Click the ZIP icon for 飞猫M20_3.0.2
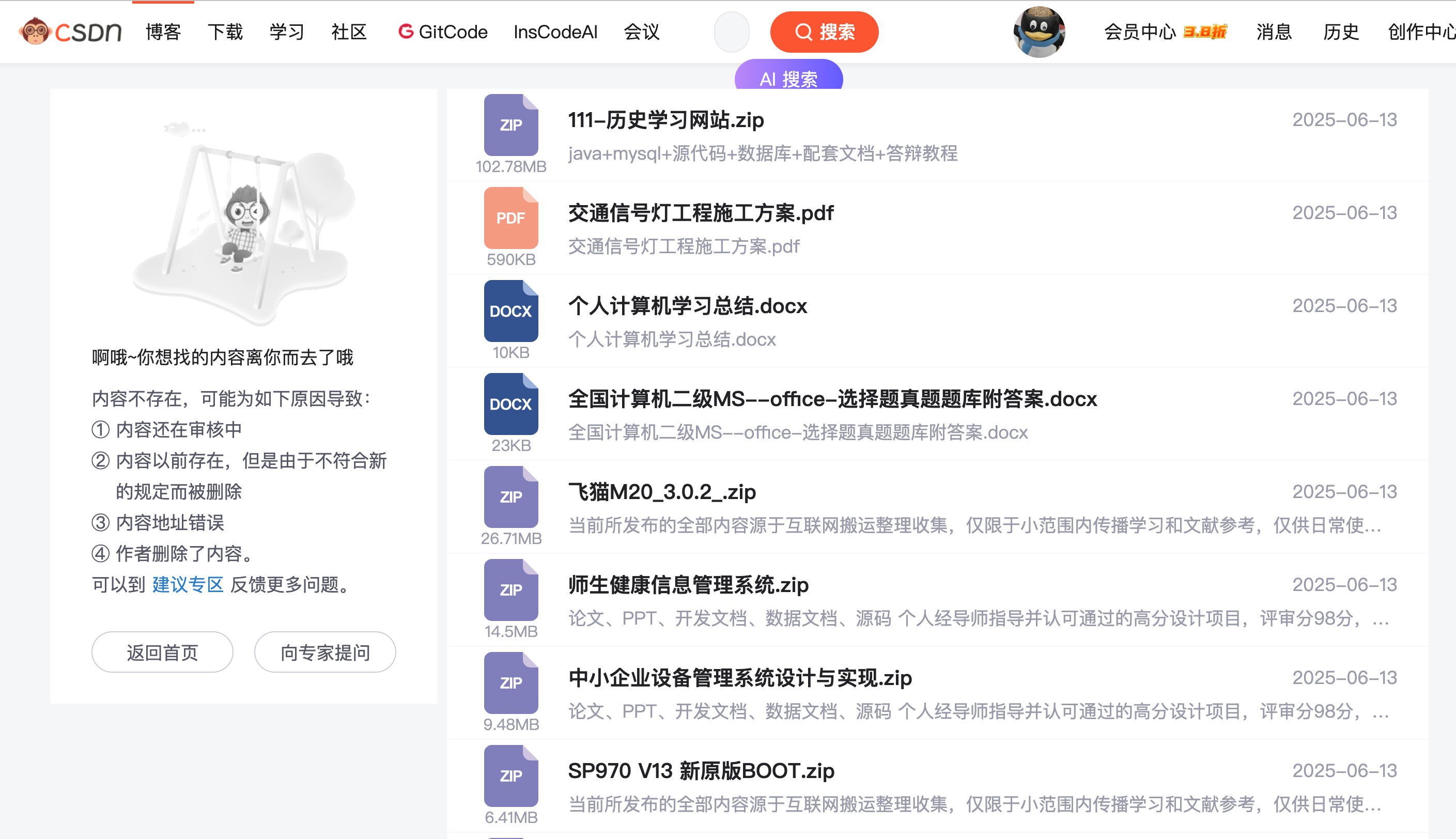The height and width of the screenshot is (839, 1456). coord(510,496)
